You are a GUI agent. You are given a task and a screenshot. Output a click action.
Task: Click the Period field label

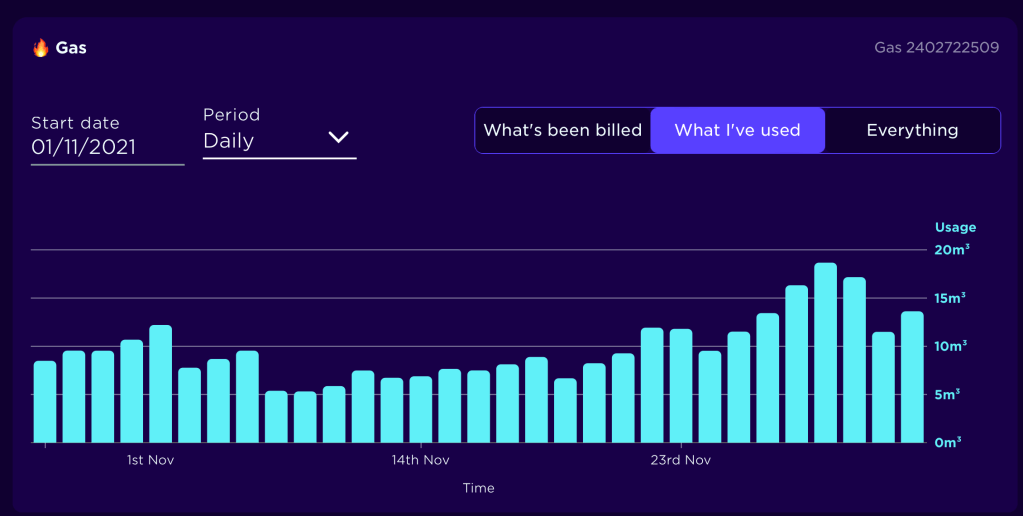231,115
